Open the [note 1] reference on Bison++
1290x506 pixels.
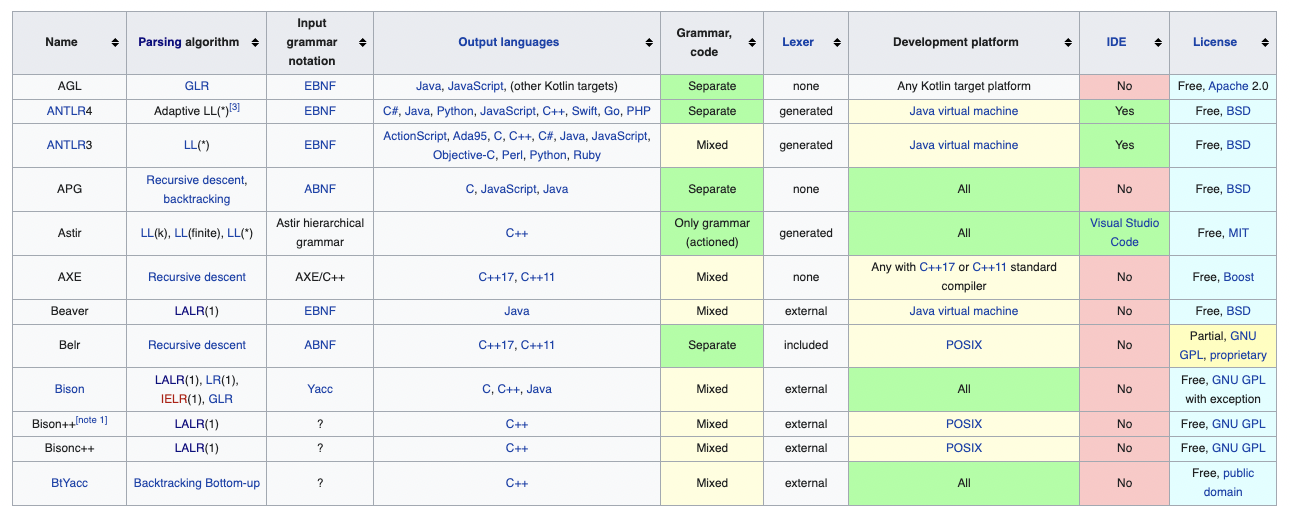(x=91, y=420)
